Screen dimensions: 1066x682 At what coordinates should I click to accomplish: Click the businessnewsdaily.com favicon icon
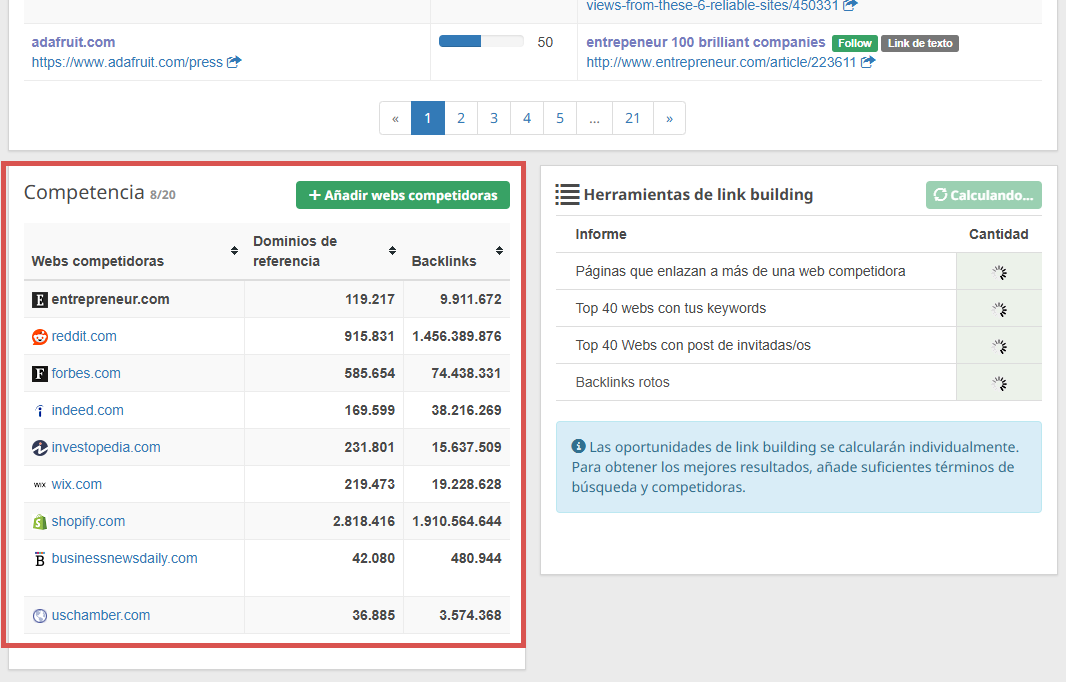[x=40, y=559]
